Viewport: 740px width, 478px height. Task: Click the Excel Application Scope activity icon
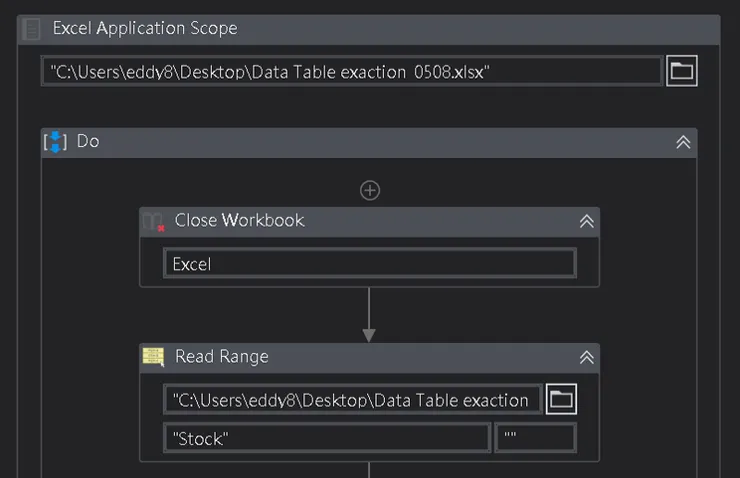point(33,28)
